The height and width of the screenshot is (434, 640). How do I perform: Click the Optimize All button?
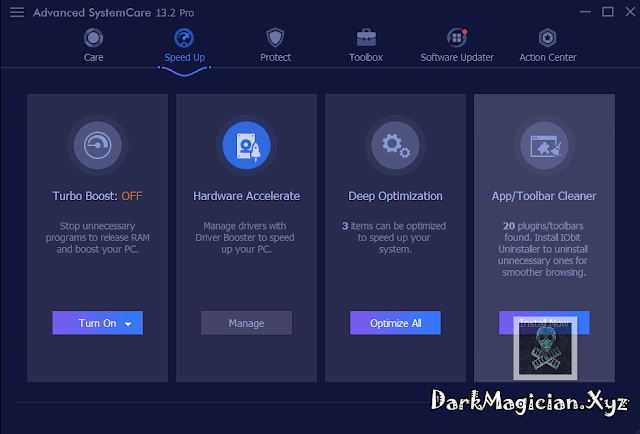tap(396, 323)
